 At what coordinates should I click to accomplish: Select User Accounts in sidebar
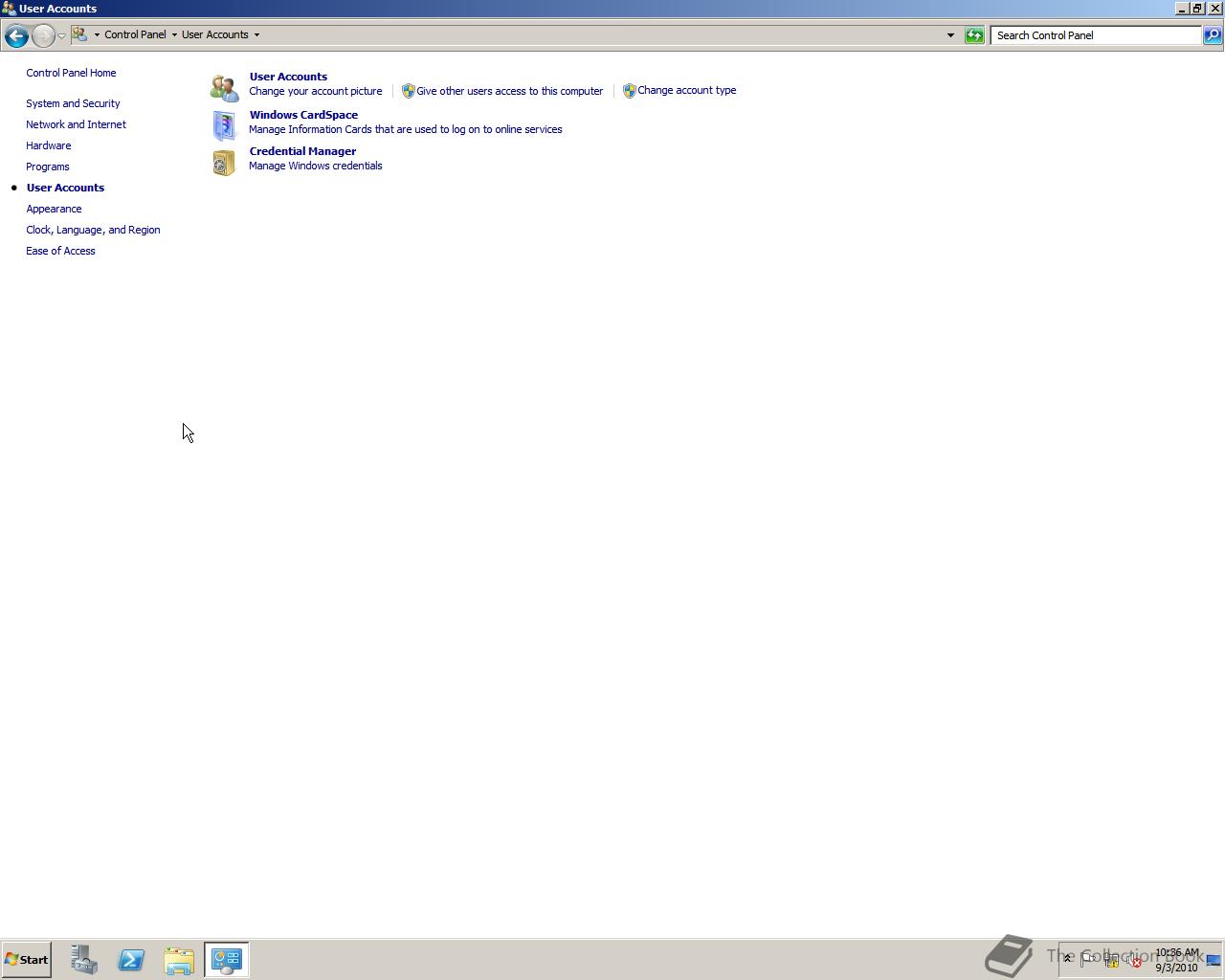click(x=65, y=188)
